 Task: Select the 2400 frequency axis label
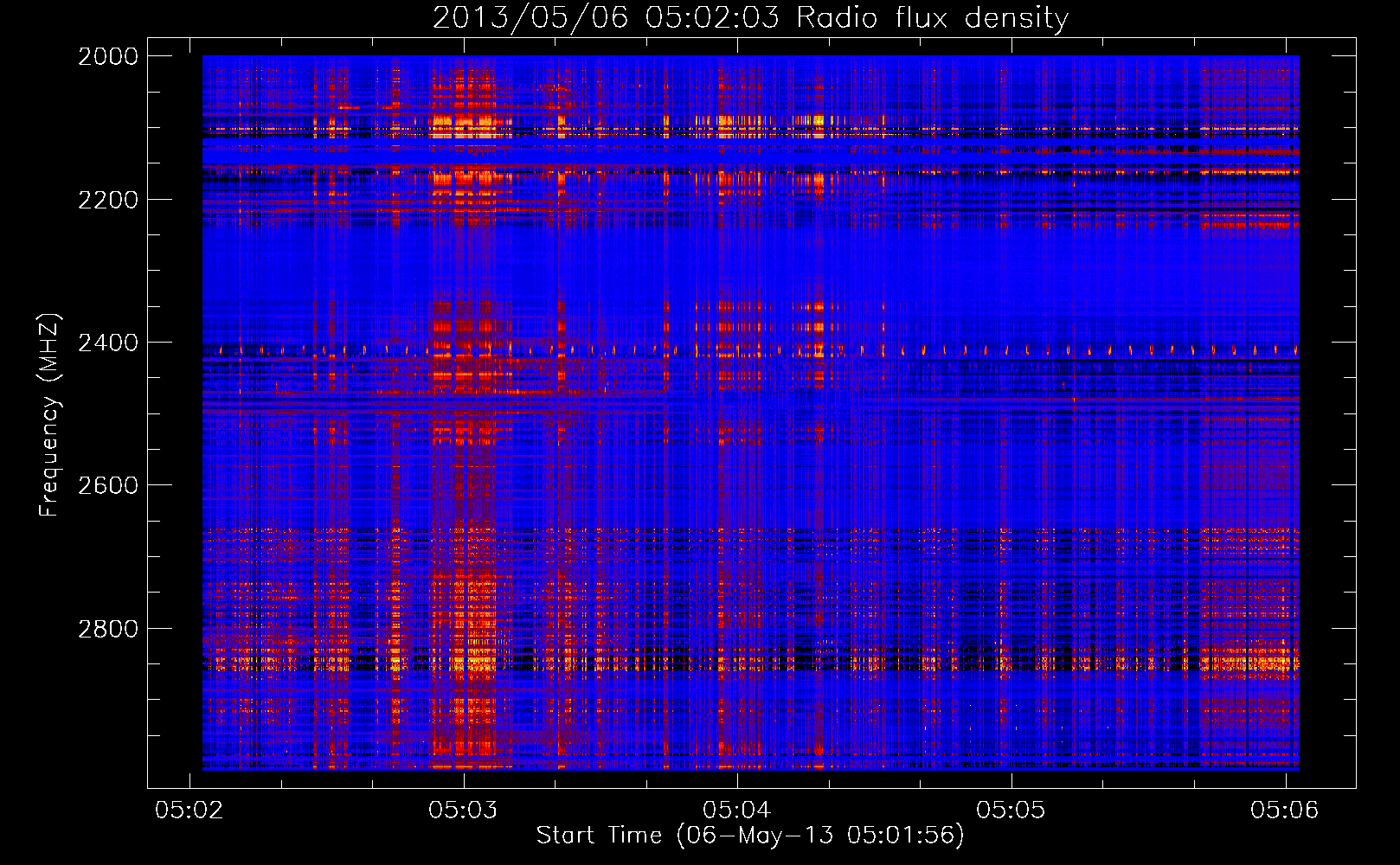coord(108,343)
